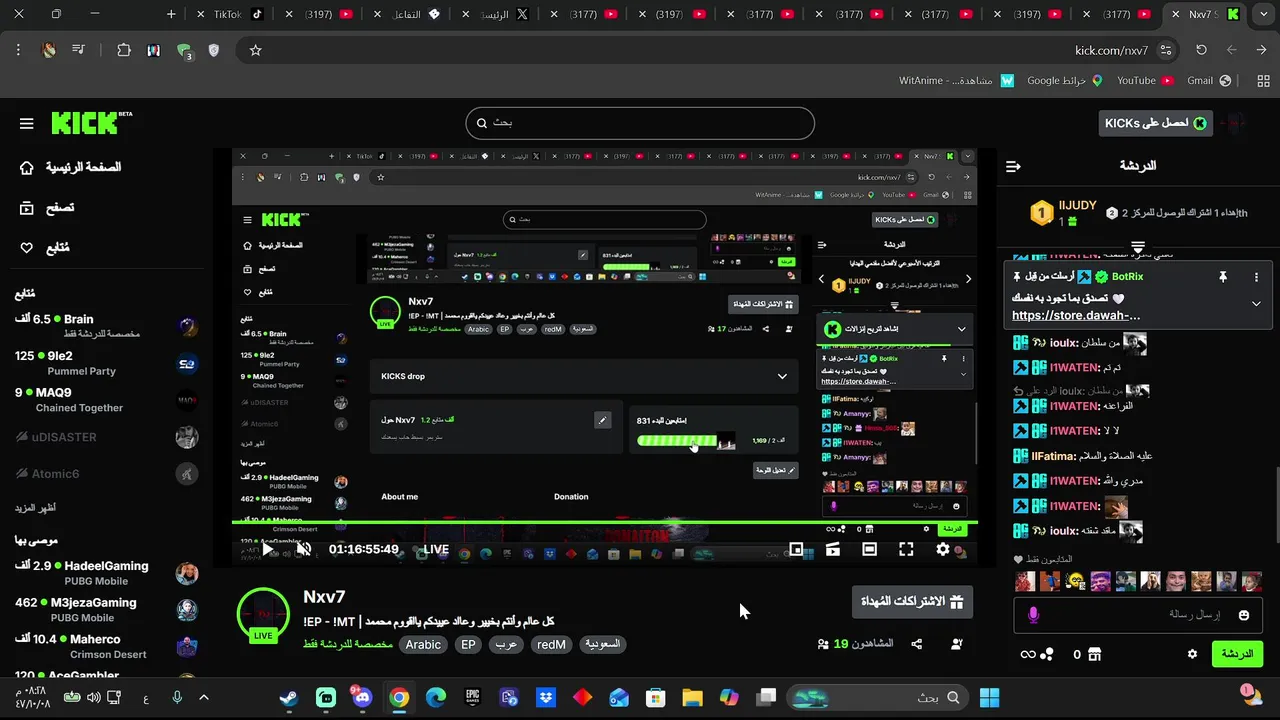1280x720 pixels.
Task: Open the Following heart icon in sidebar
Action: click(x=27, y=248)
